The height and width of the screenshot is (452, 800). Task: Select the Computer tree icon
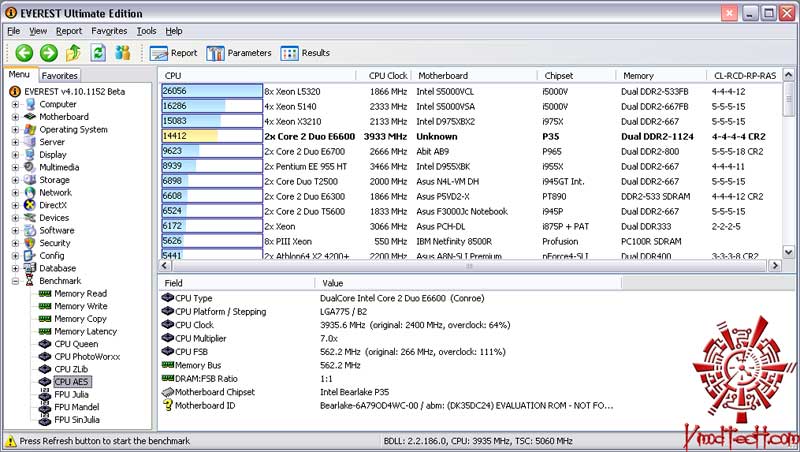click(30, 104)
